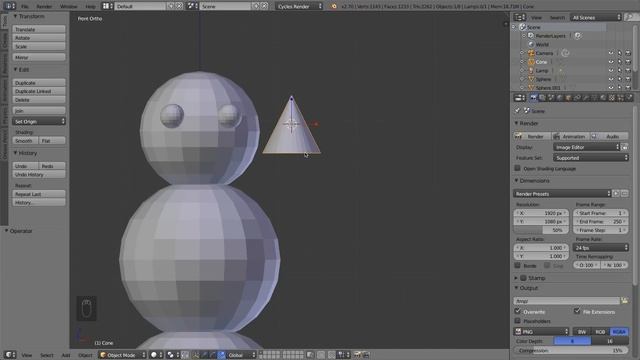The height and width of the screenshot is (360, 640).
Task: Select the Material properties sphere tab icon
Action: (x=603, y=98)
